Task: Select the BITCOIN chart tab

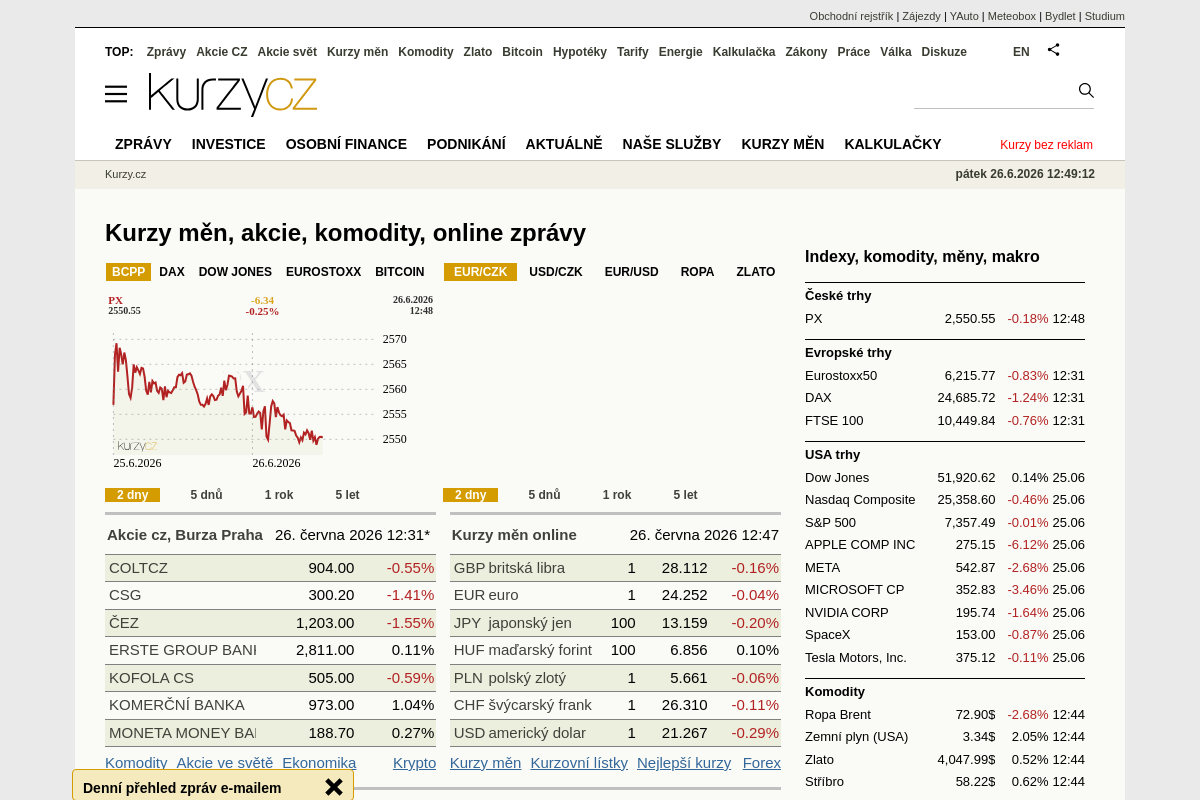Action: (400, 272)
